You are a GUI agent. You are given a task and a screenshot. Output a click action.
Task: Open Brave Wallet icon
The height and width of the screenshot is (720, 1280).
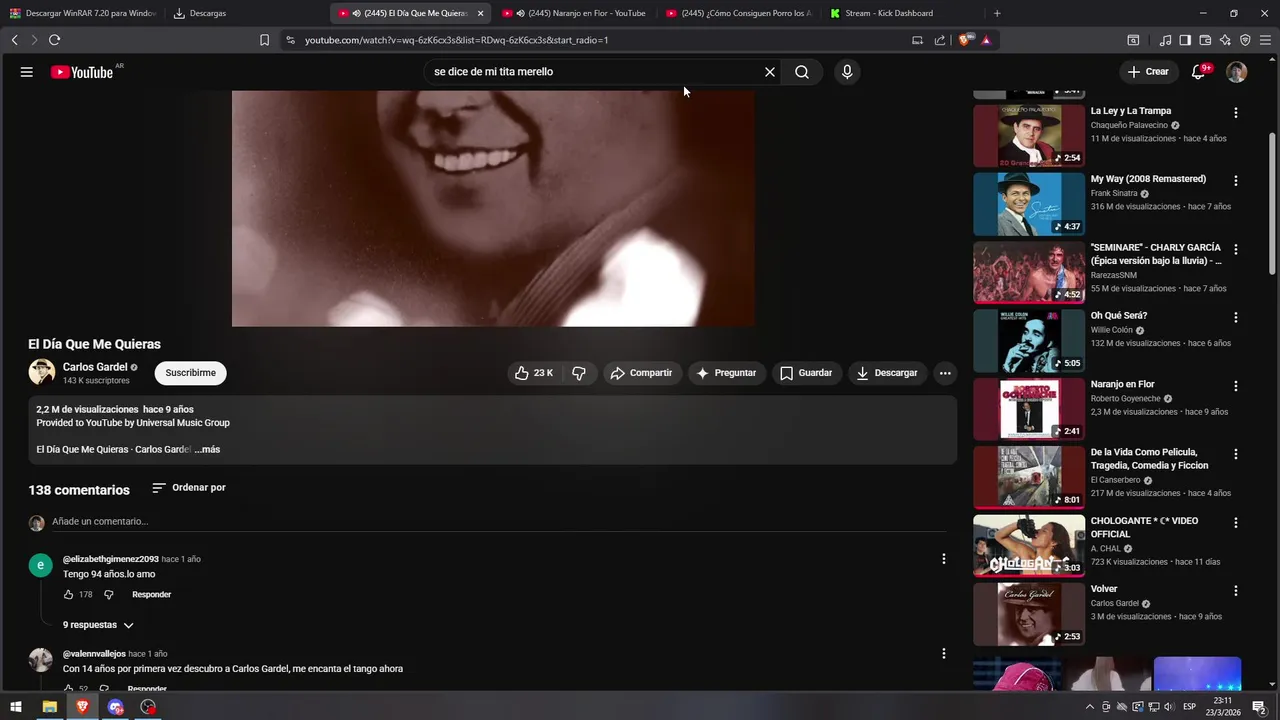coord(1205,40)
